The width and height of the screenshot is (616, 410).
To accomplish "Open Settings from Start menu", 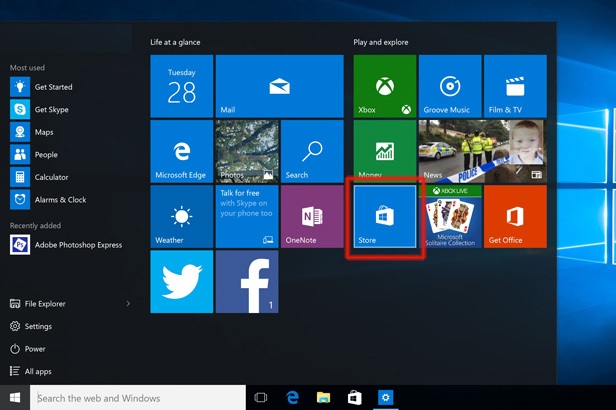I will 31,326.
